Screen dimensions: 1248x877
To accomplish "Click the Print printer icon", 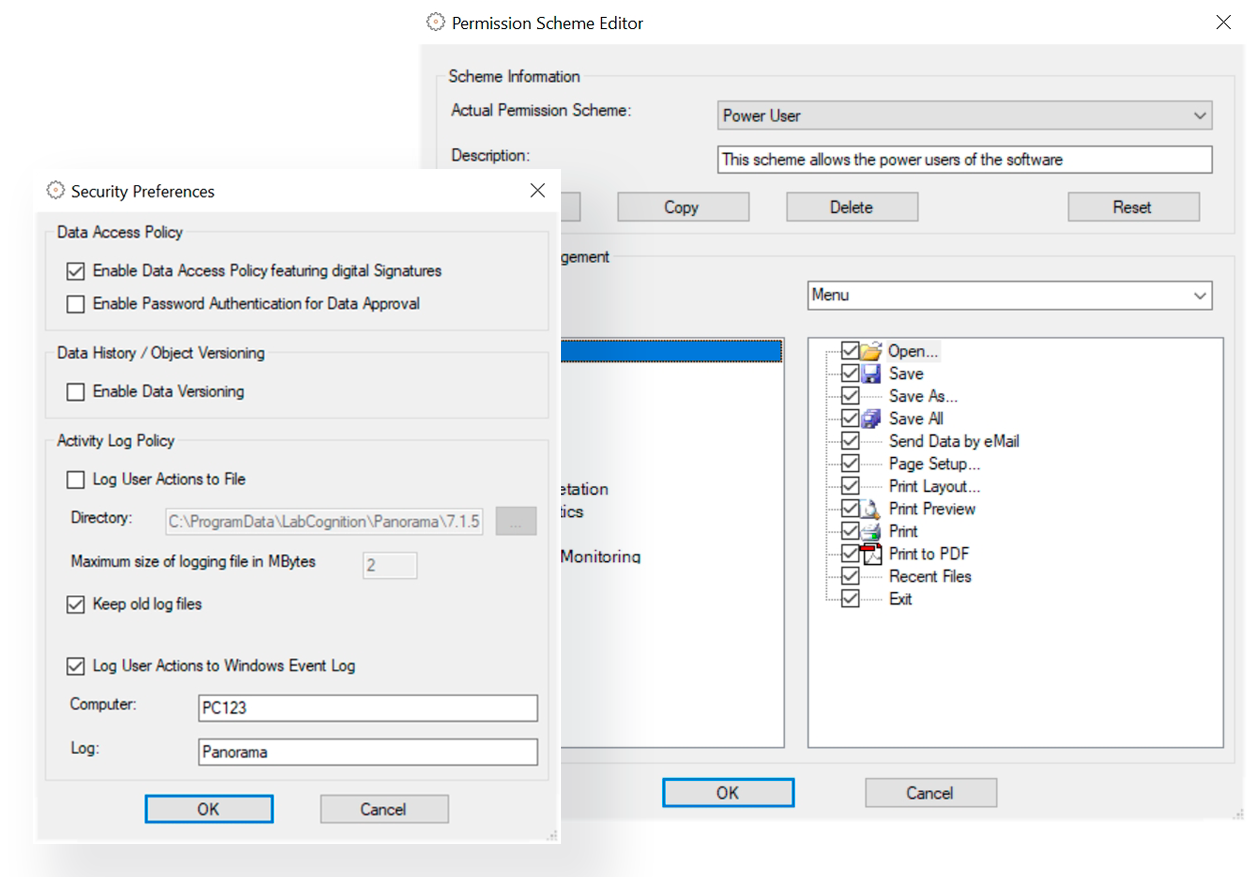I will [871, 531].
